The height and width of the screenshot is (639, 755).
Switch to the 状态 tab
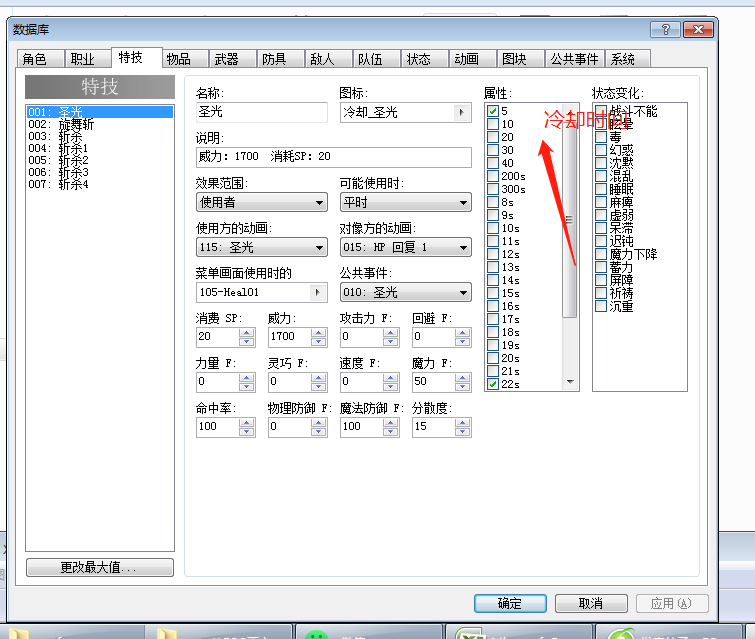coord(424,59)
